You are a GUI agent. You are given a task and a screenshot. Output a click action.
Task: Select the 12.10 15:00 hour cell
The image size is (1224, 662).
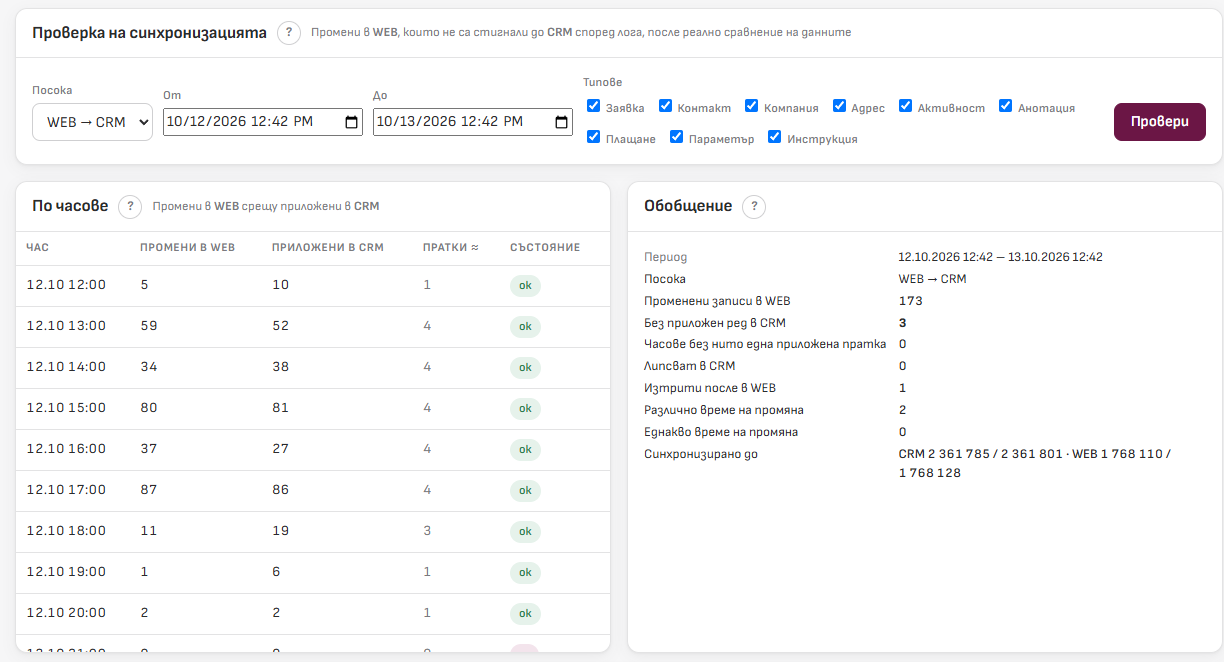(x=66, y=408)
